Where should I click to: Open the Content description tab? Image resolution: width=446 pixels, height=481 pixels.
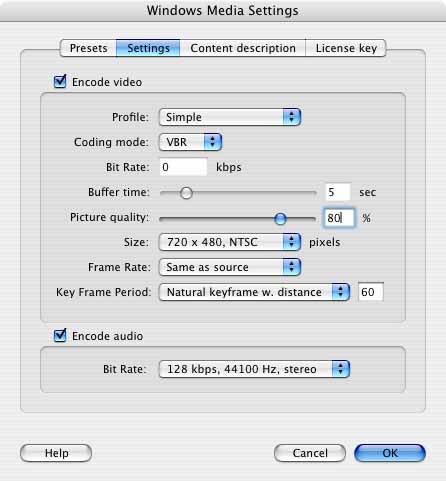pos(243,48)
